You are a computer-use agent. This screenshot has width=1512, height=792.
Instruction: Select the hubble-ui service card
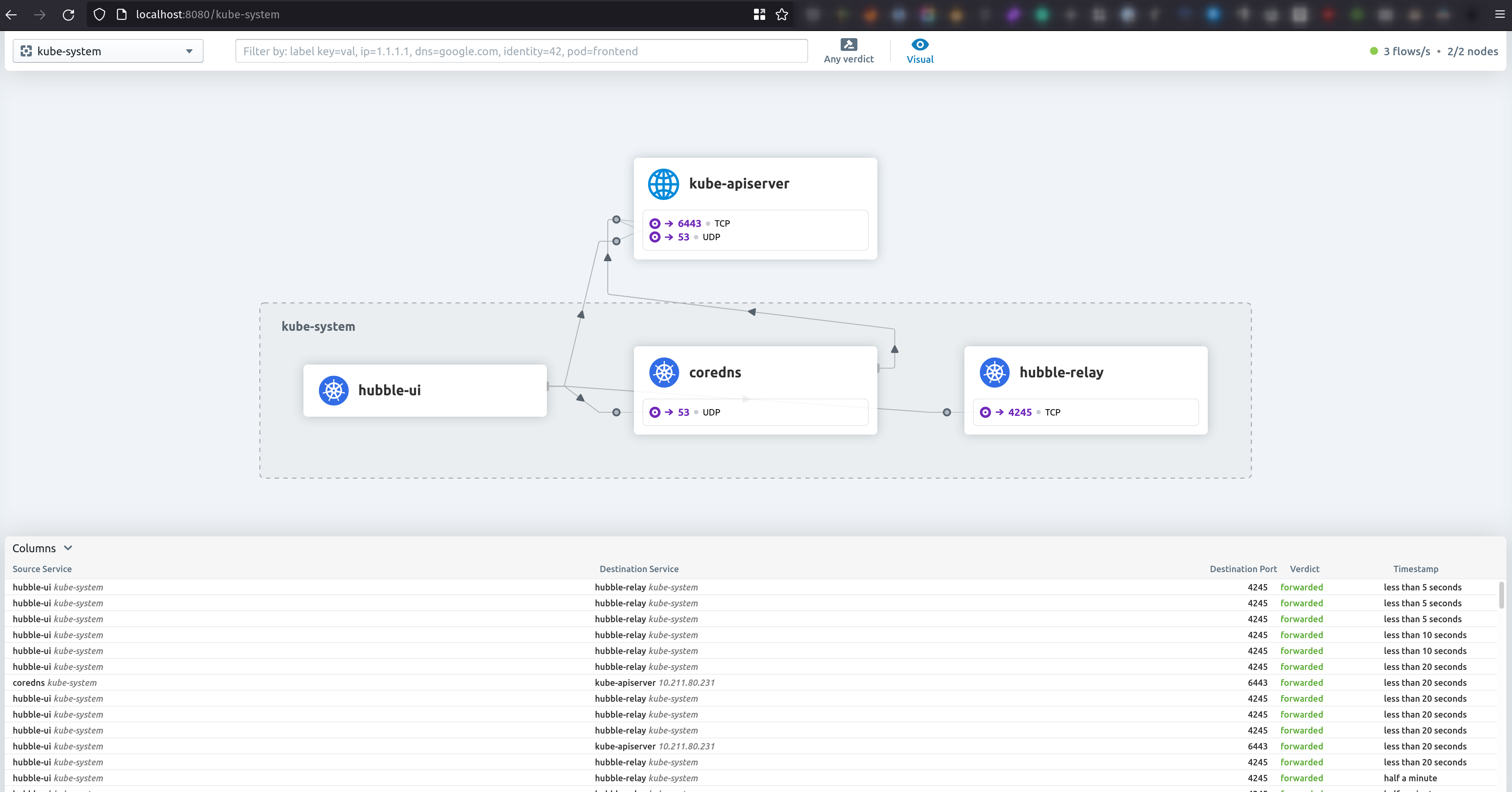(425, 391)
